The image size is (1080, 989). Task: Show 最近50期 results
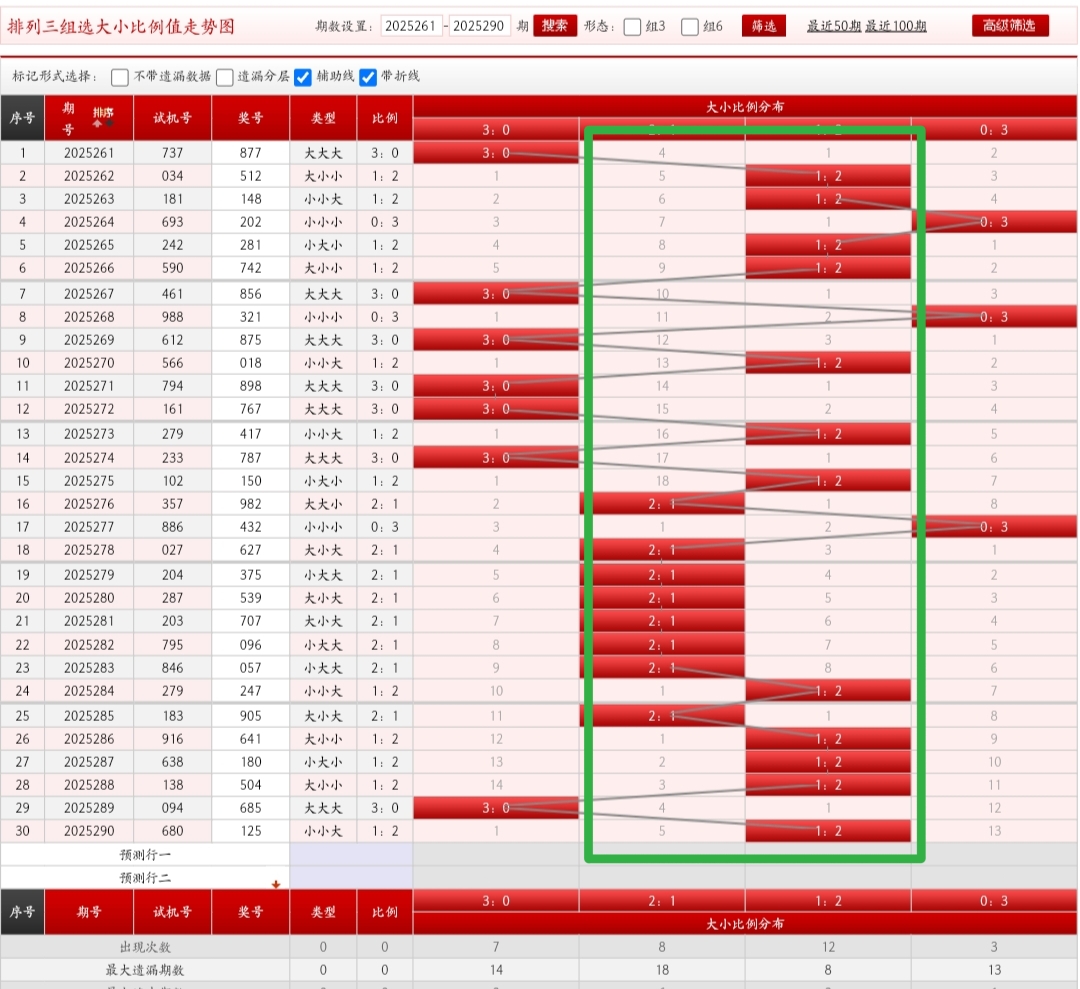[833, 26]
